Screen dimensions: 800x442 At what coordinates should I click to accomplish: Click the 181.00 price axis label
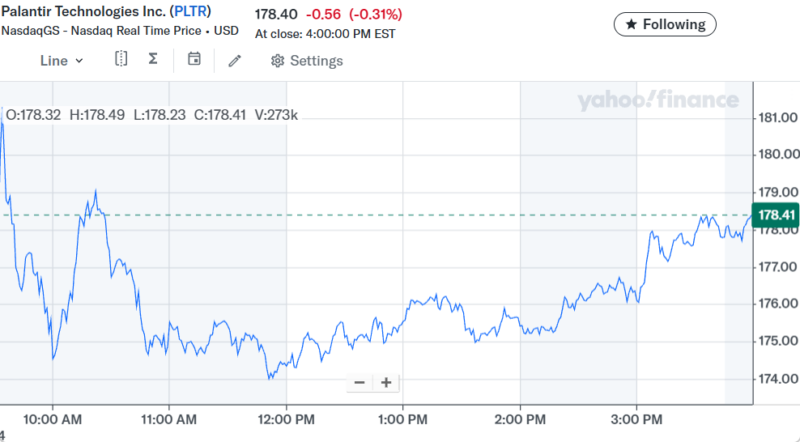[x=778, y=117]
